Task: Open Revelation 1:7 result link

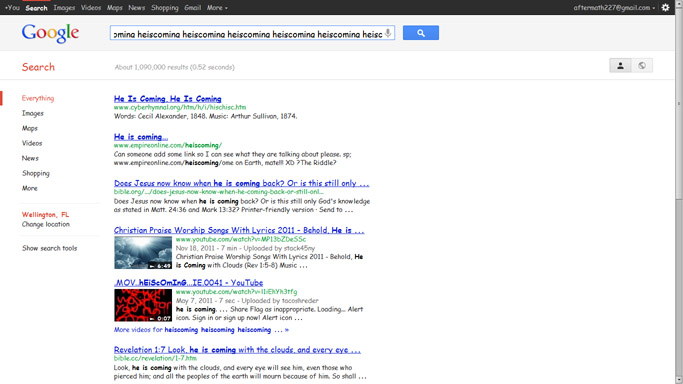Action: pos(237,350)
